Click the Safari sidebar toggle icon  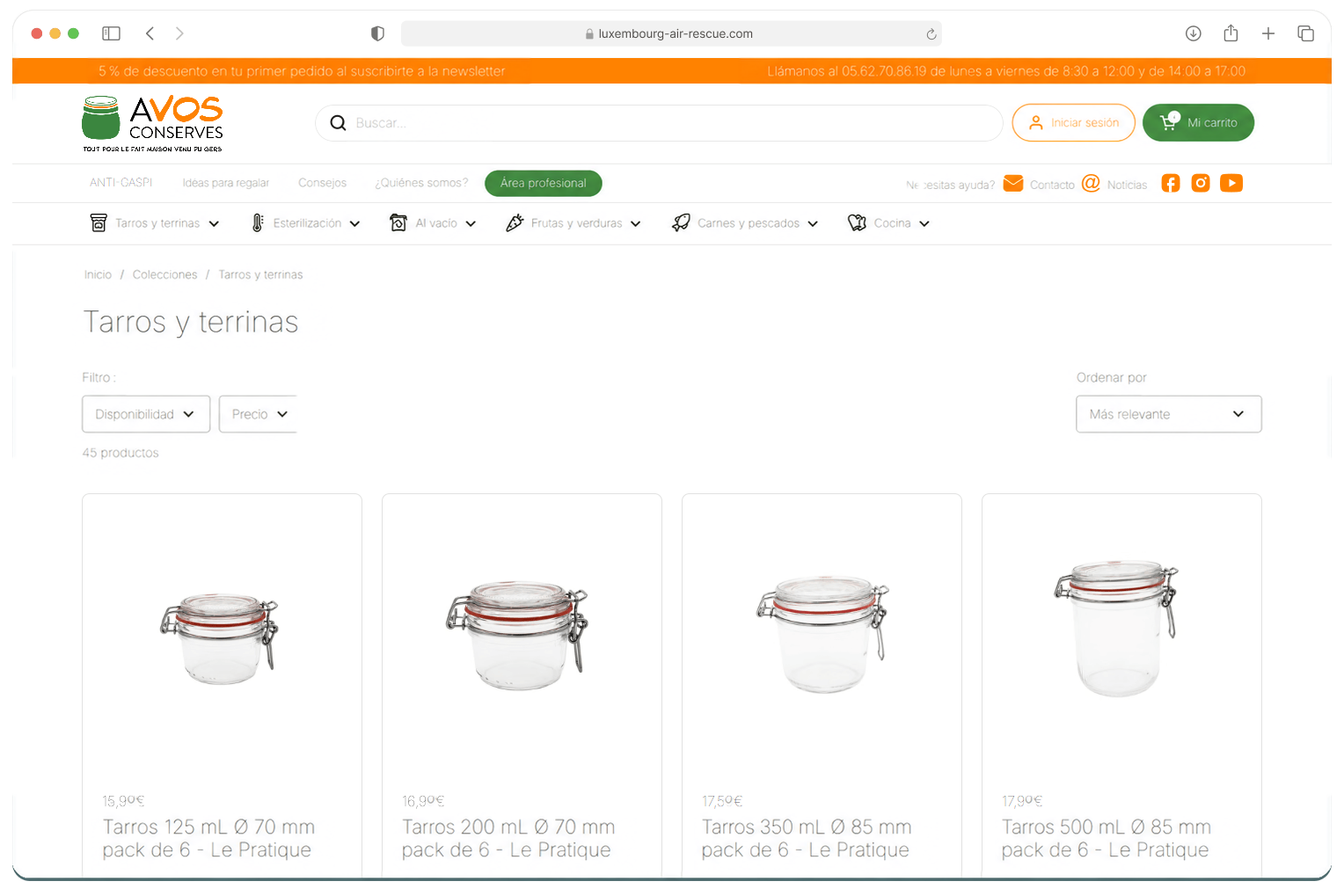(x=111, y=33)
